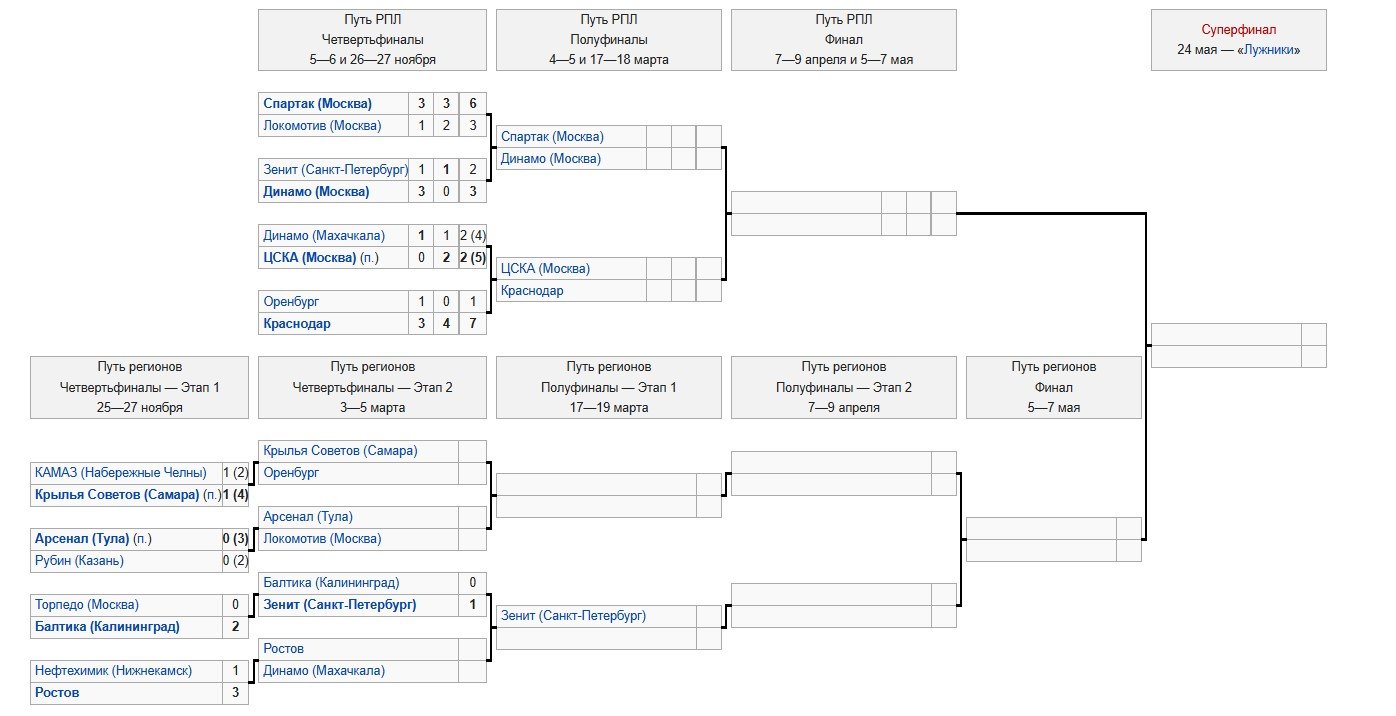The height and width of the screenshot is (716, 1396).
Task: Click Торпедо (Москва) team link
Action: click(x=87, y=605)
